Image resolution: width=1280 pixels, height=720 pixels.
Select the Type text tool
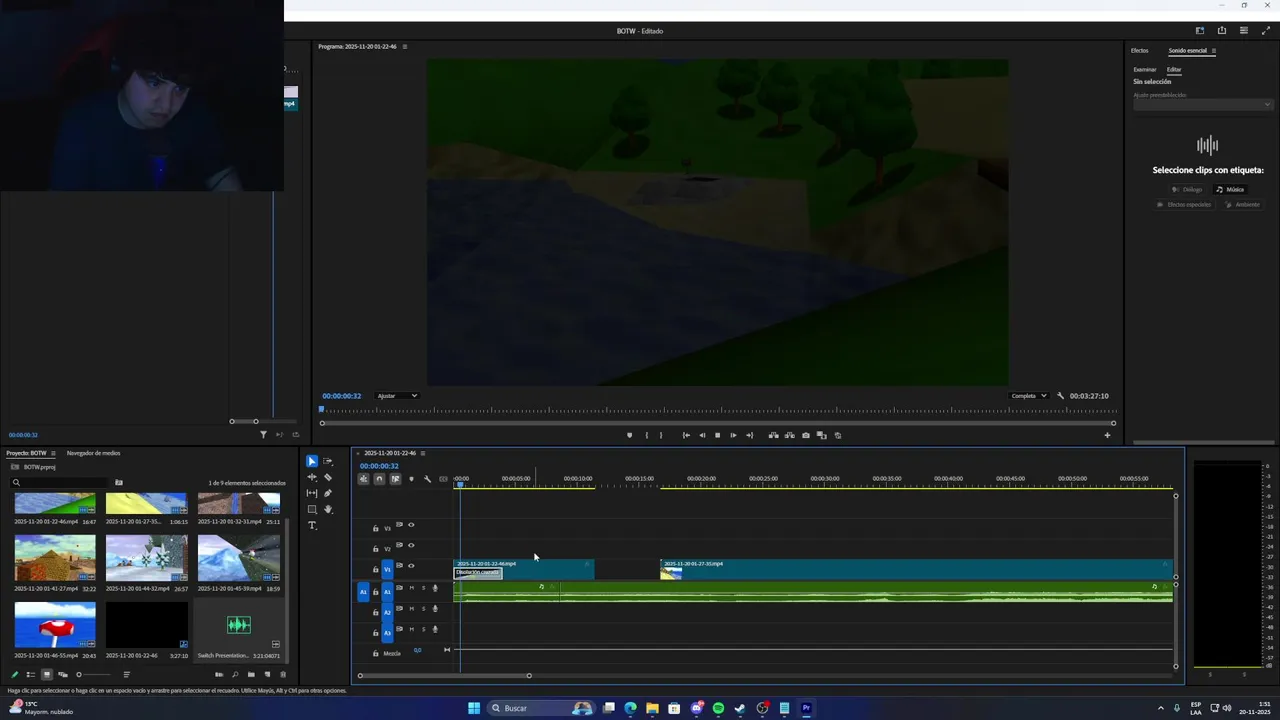(312, 525)
